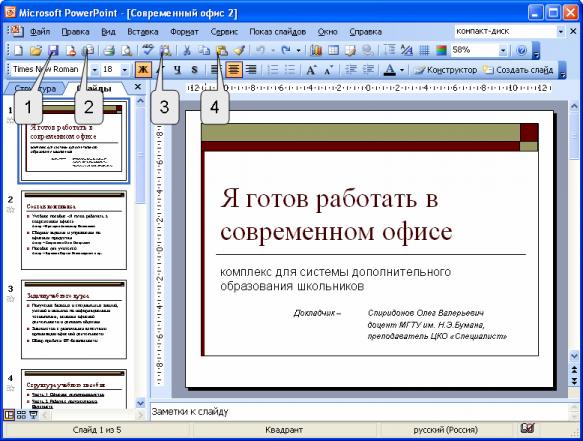Open Formatting toolbar options arrow
Viewport: 583px width, 441px height.
[x=563, y=70]
